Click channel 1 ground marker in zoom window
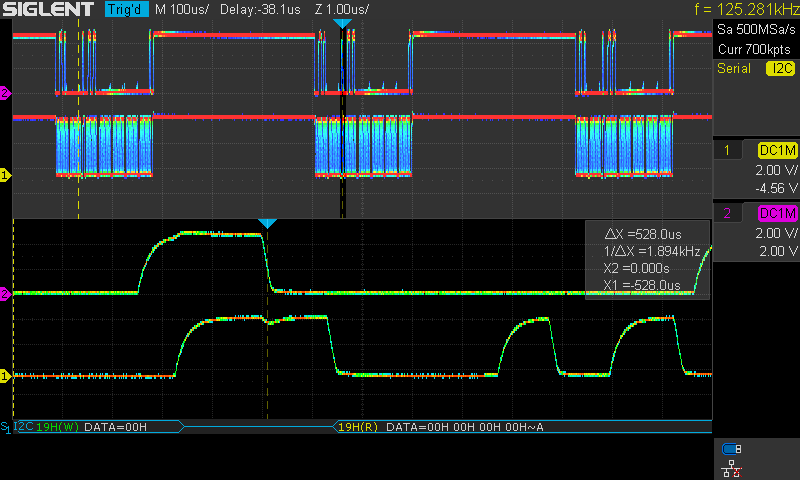 (x=5, y=376)
